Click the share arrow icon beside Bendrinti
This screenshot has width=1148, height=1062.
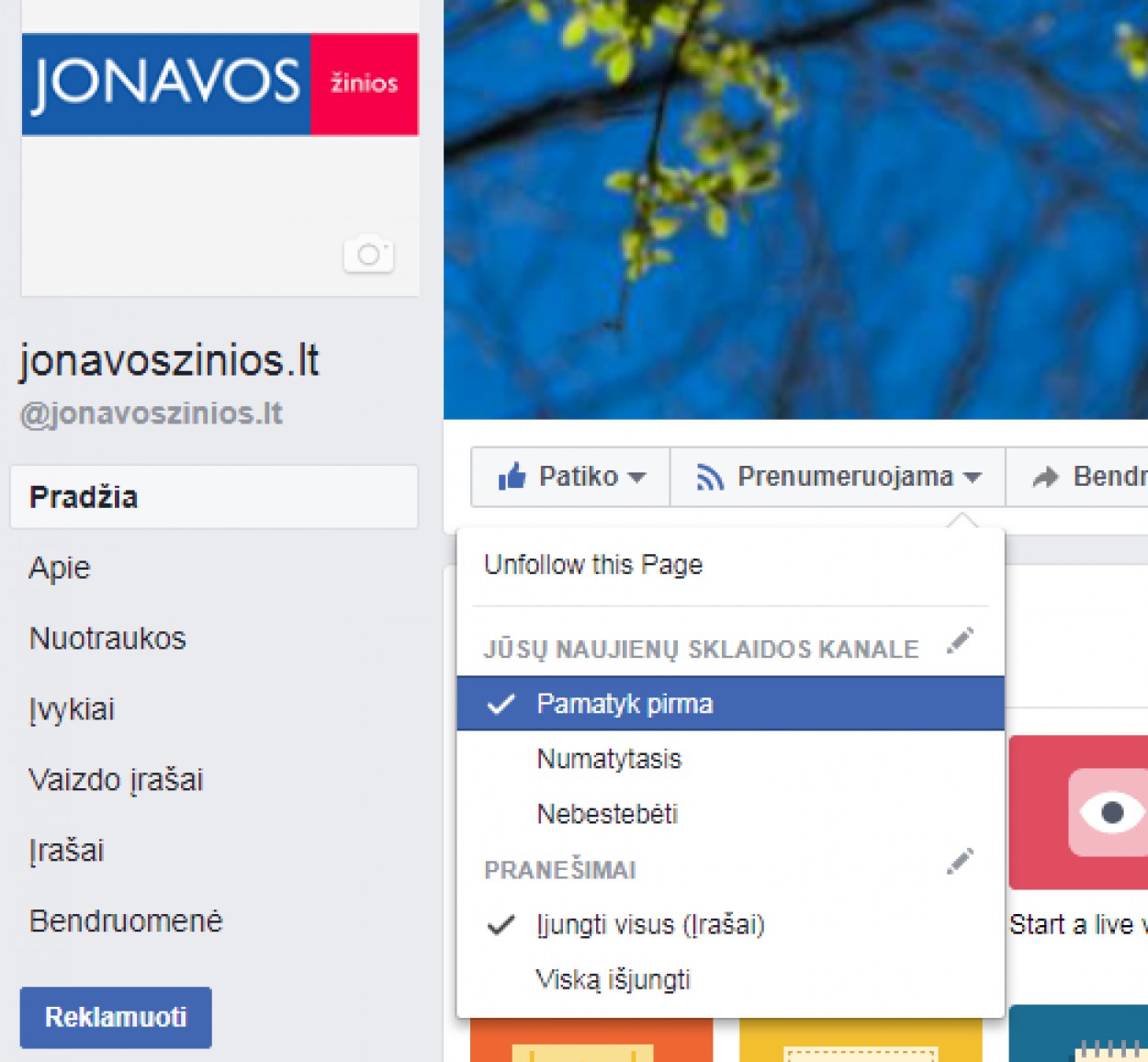[x=1045, y=477]
